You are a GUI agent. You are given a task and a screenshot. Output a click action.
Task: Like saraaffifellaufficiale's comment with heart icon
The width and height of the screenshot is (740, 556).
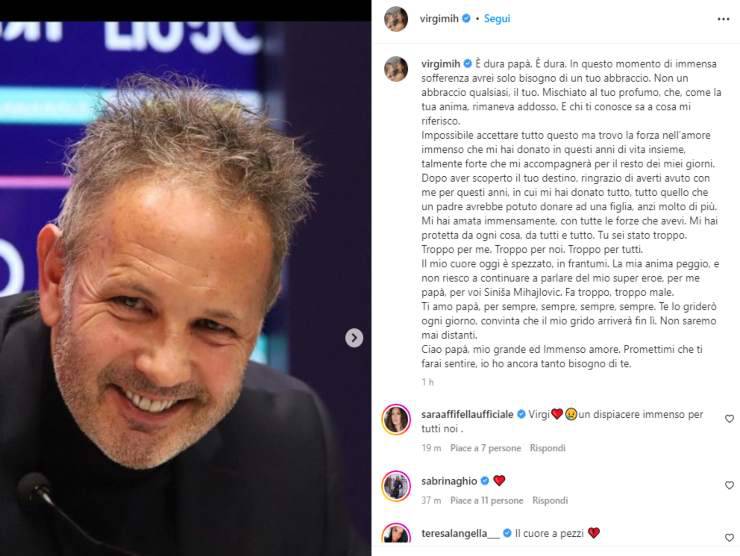click(729, 419)
